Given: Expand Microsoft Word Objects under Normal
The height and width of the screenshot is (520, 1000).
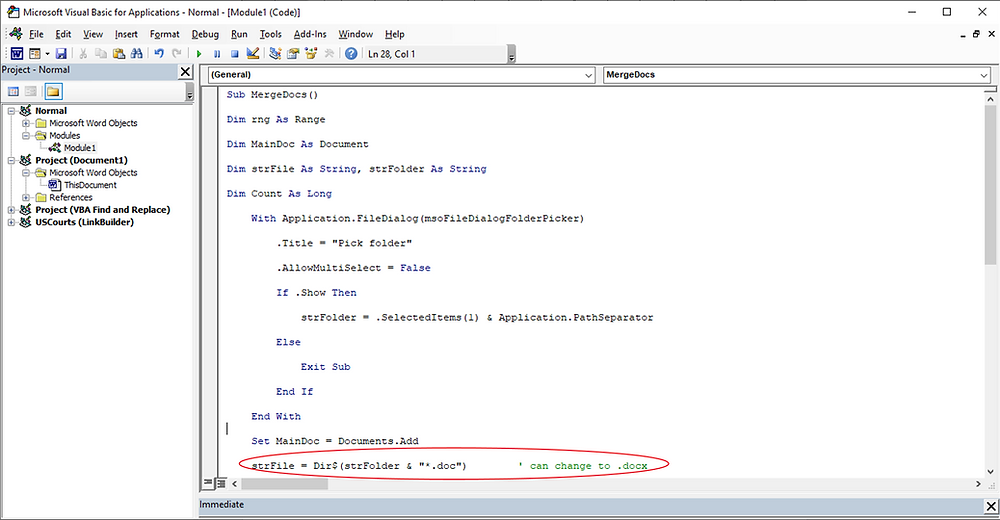Looking at the screenshot, I should point(26,123).
